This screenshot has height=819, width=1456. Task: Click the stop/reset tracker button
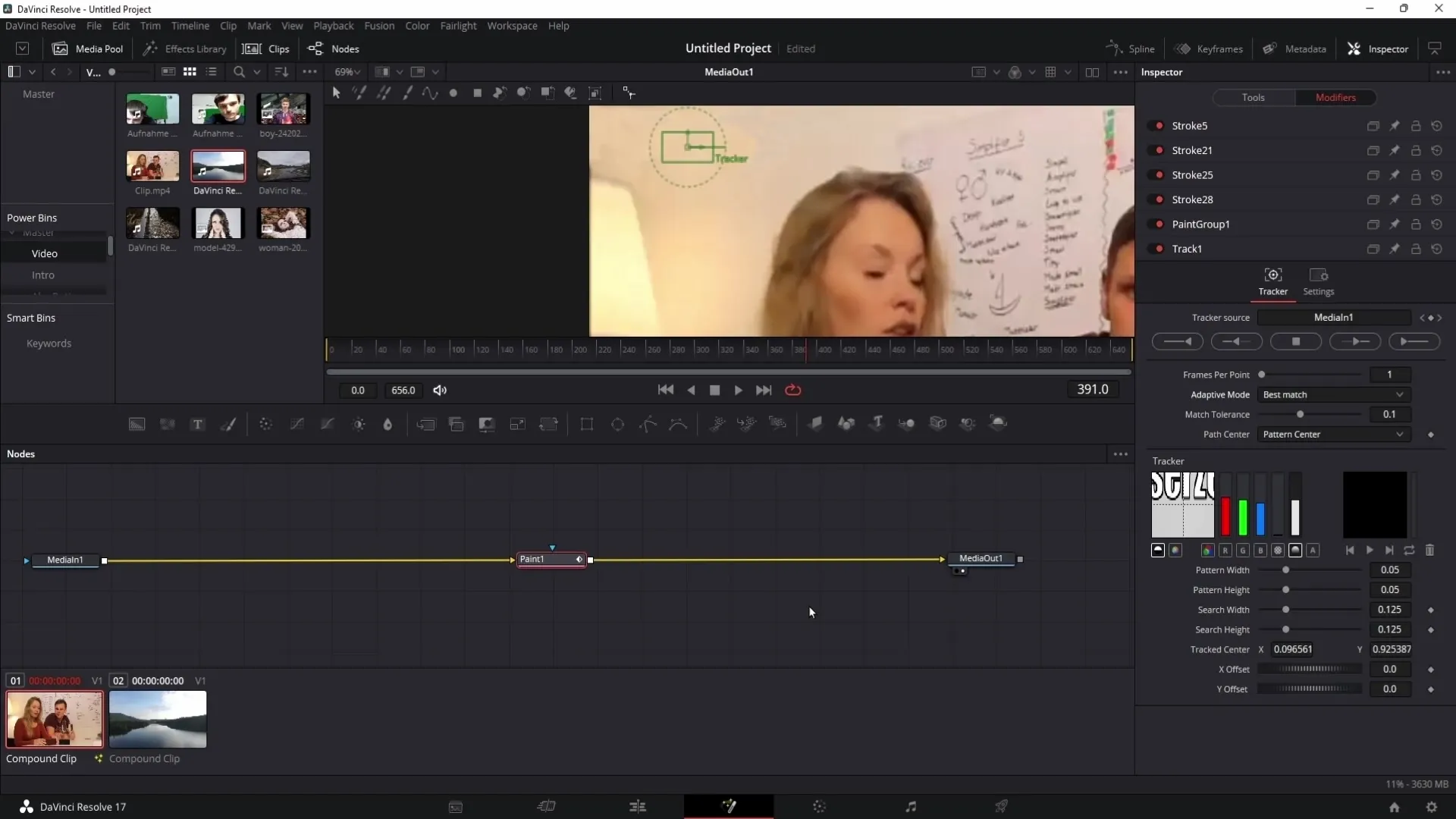[1296, 341]
